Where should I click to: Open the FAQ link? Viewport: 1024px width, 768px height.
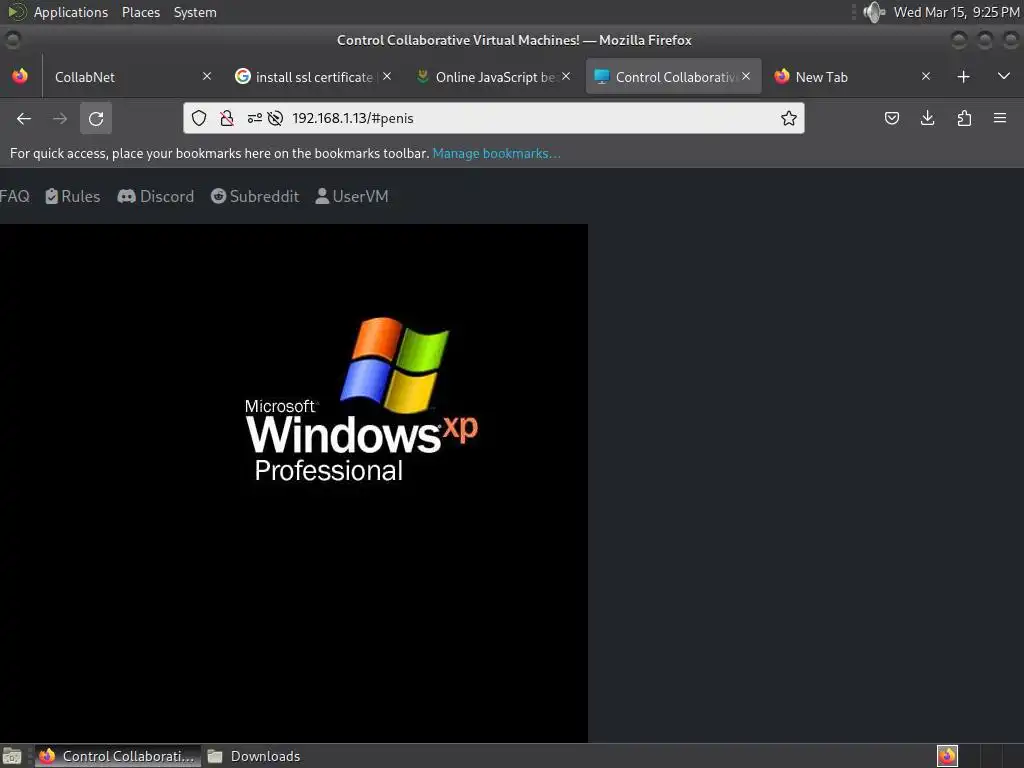tap(14, 197)
